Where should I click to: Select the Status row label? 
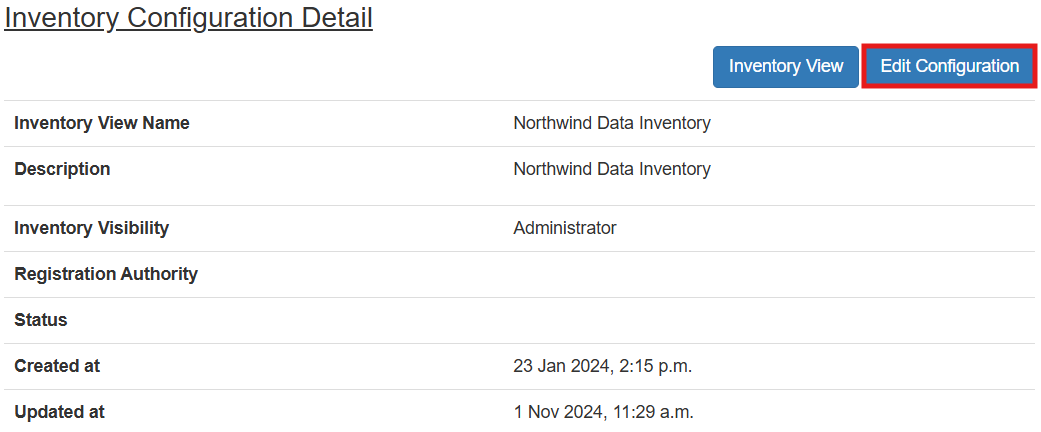(x=41, y=320)
